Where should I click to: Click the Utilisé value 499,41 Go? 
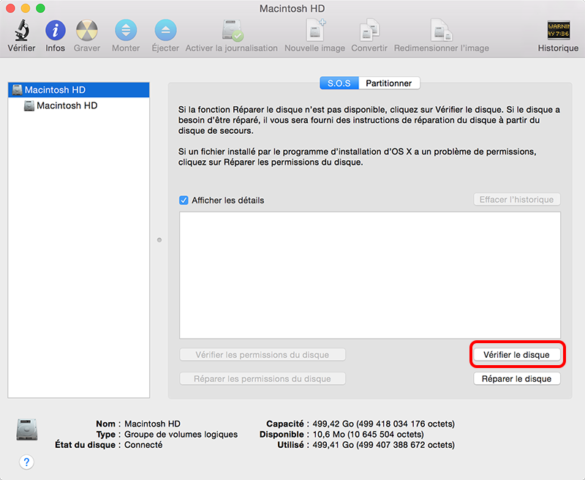pyautogui.click(x=384, y=445)
